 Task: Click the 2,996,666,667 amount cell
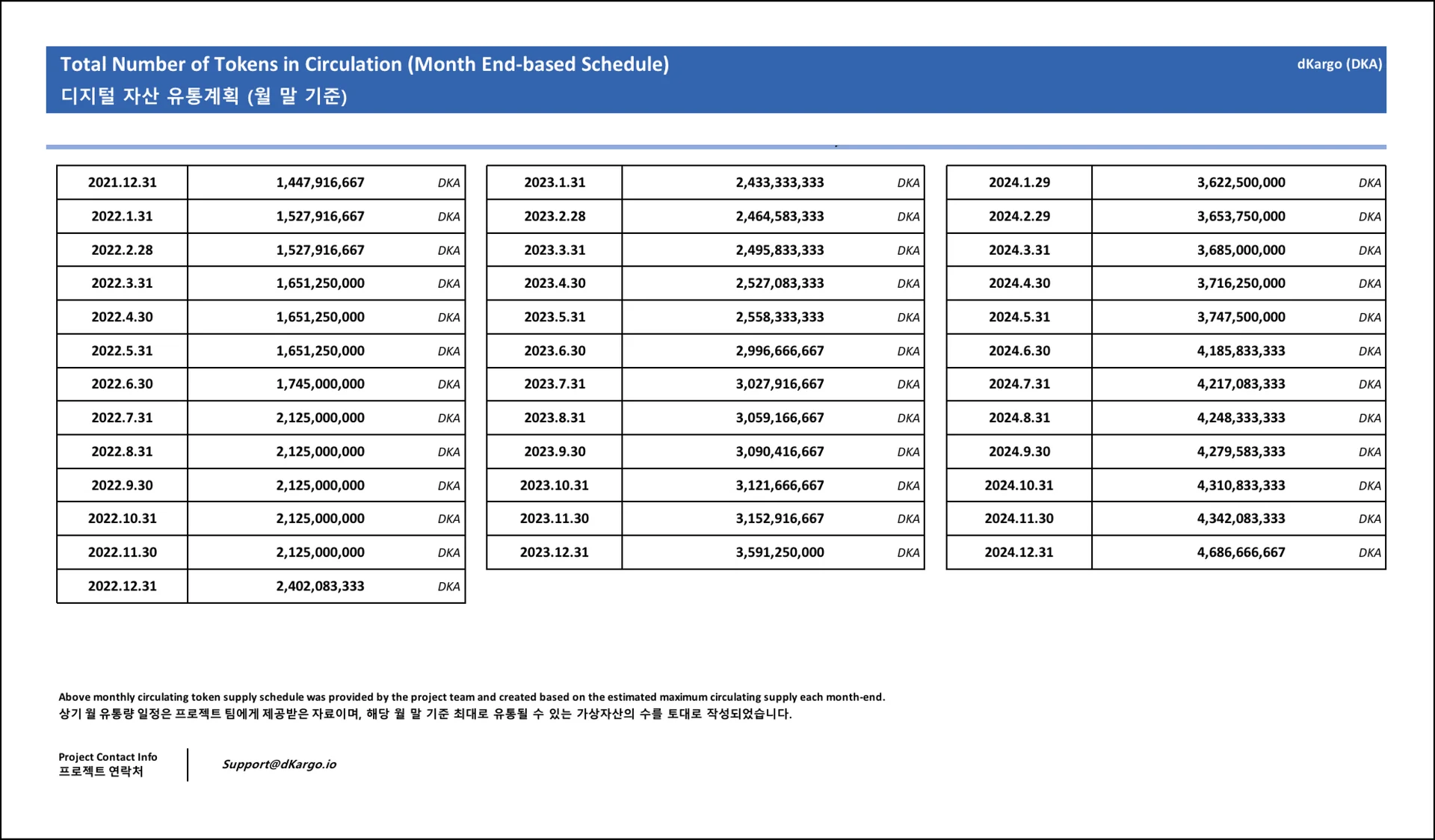click(780, 350)
